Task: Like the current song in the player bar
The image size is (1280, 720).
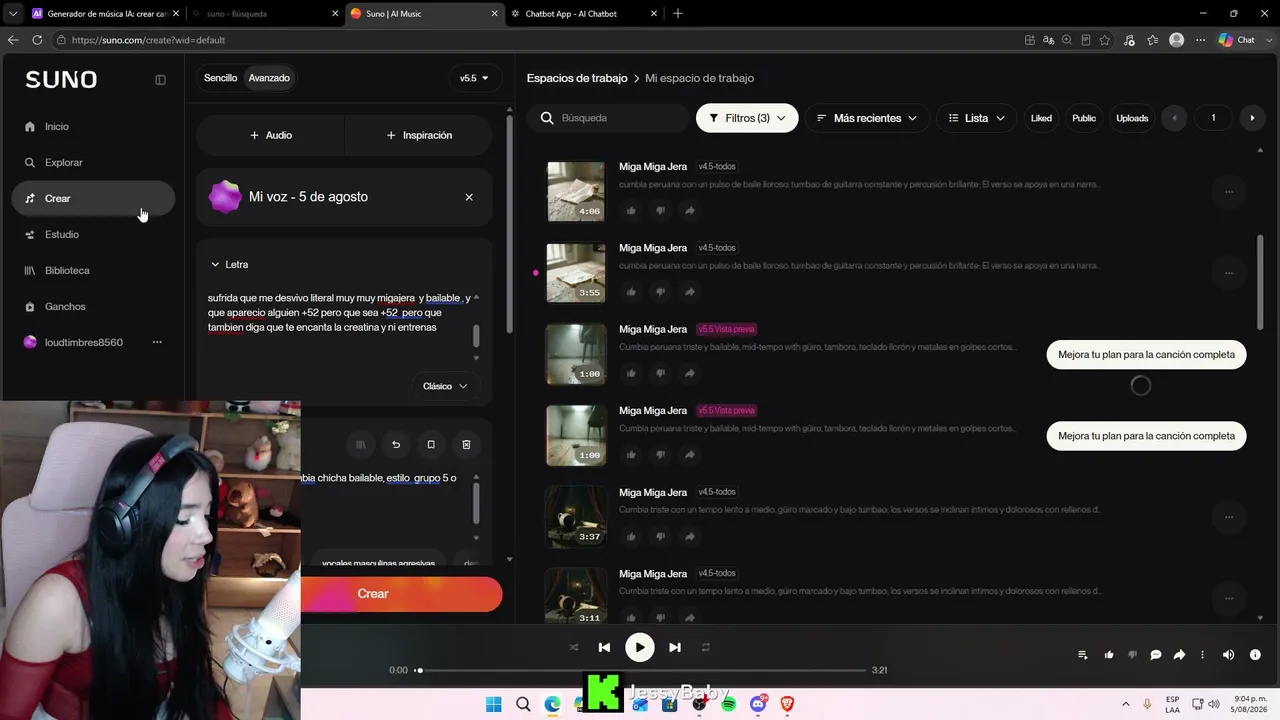Action: click(1109, 655)
